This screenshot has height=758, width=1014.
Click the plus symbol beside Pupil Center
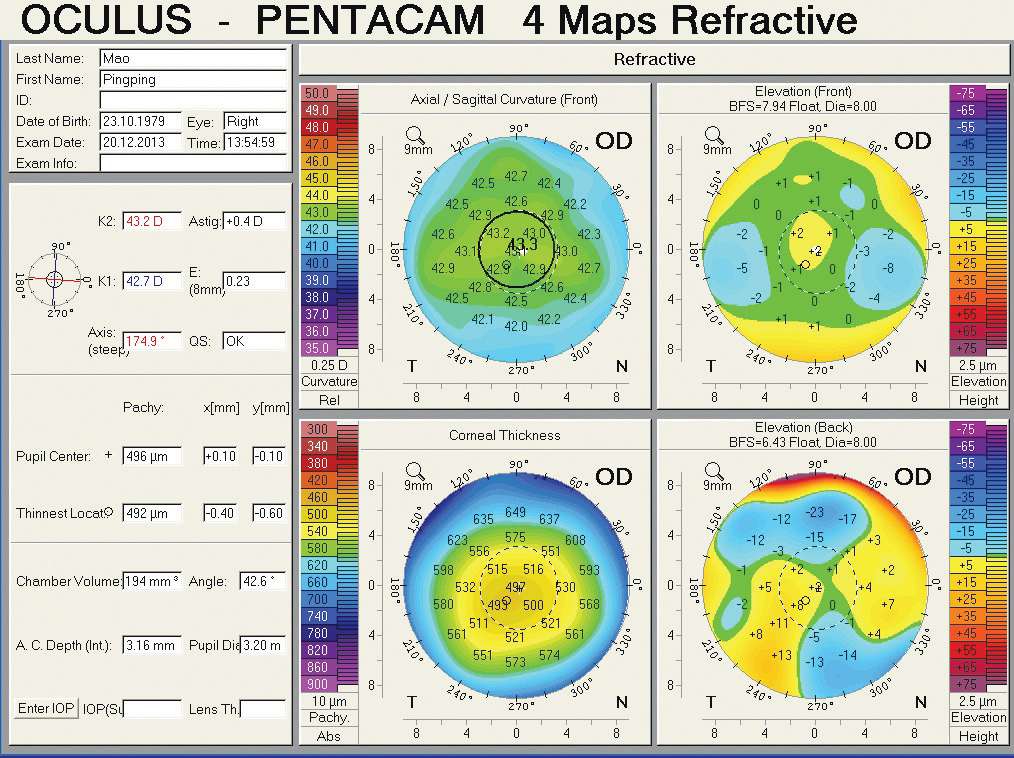(x=108, y=456)
